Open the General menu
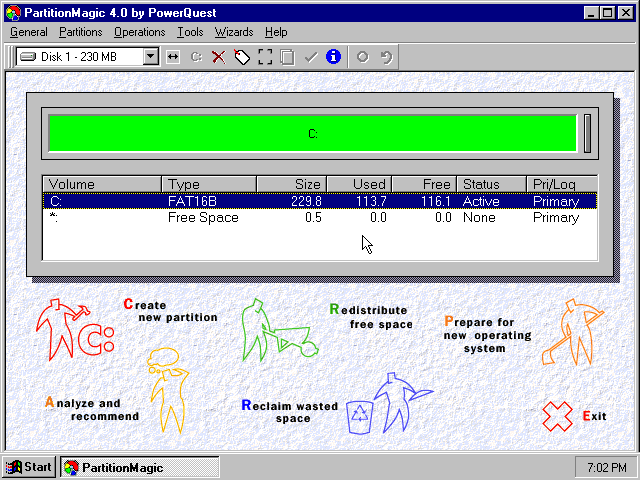This screenshot has width=640, height=480. pos(29,32)
